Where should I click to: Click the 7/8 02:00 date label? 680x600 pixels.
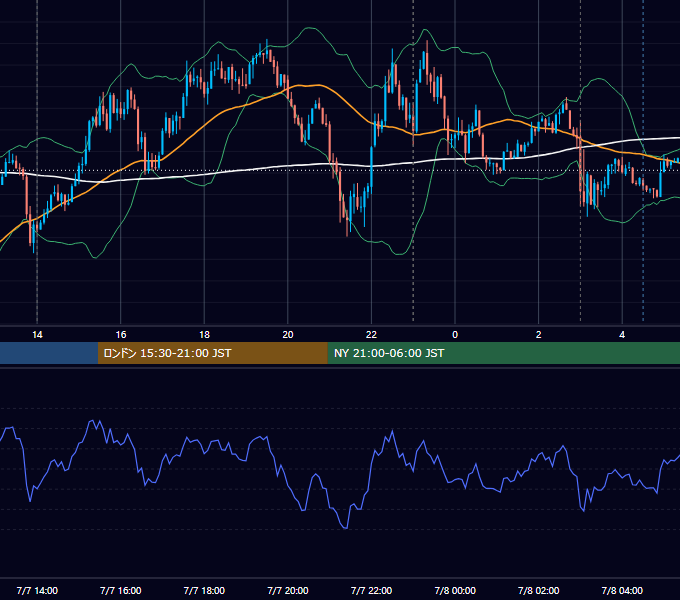click(539, 591)
